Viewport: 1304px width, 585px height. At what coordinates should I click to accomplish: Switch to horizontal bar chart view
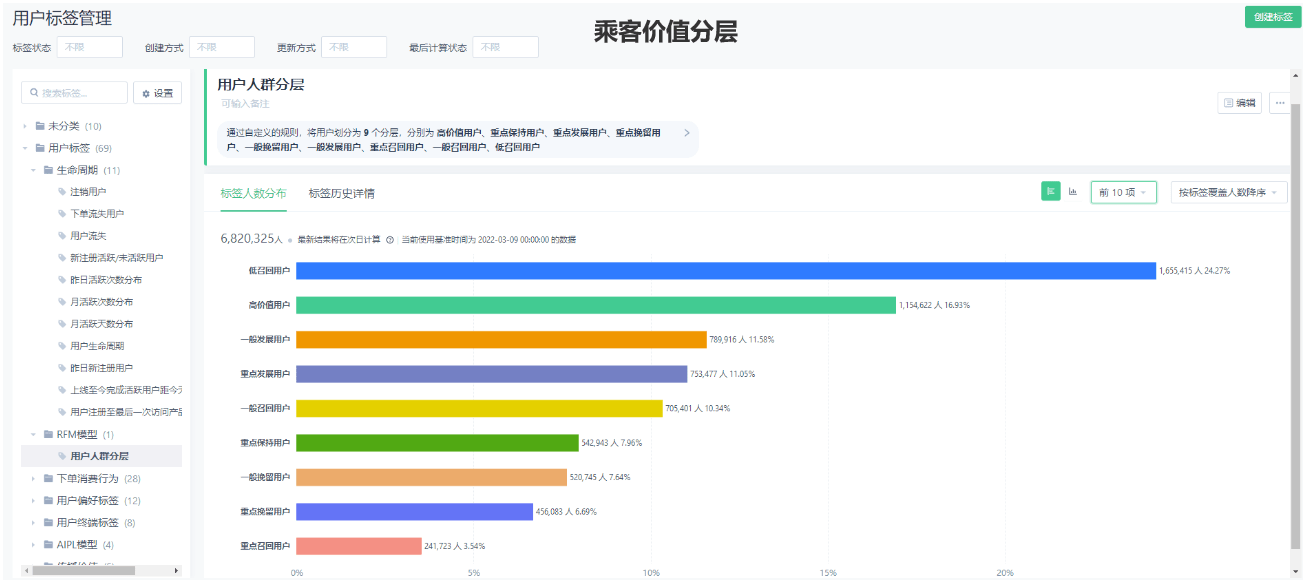[x=1050, y=192]
